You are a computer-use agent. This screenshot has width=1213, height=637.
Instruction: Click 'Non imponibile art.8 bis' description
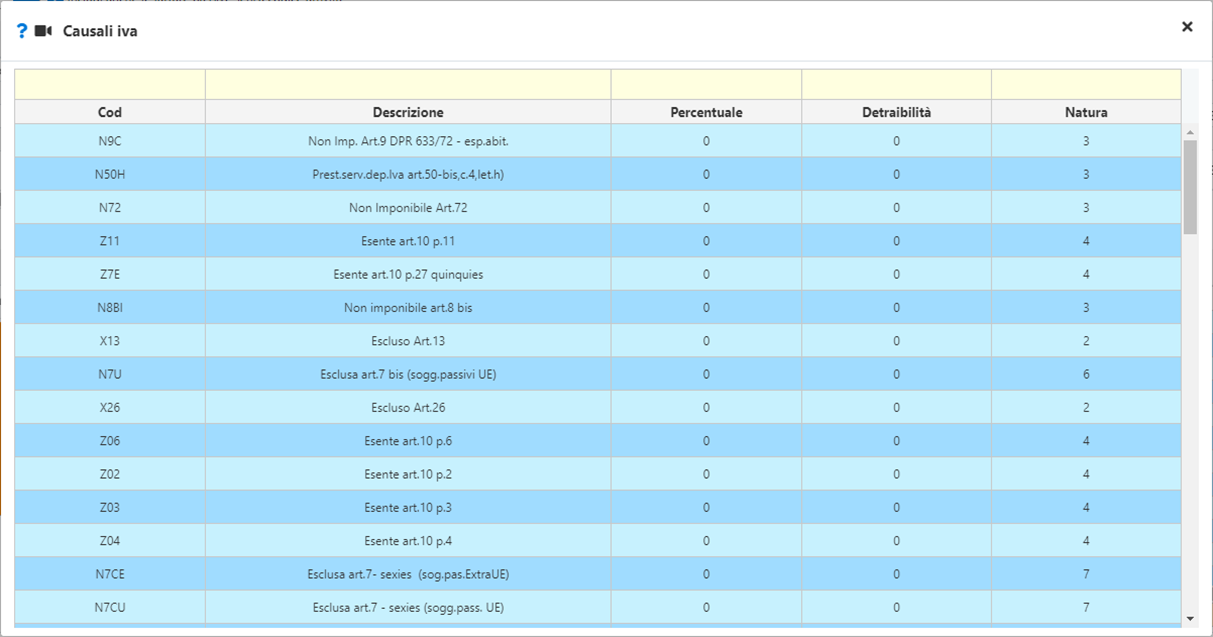point(408,308)
